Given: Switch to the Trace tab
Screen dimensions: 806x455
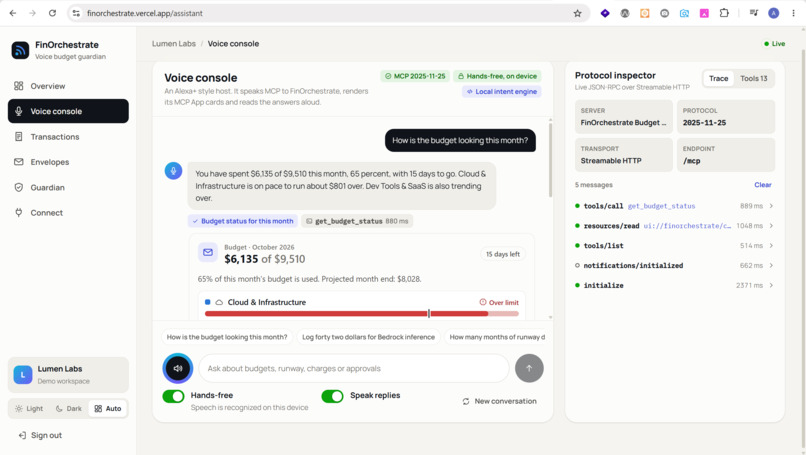Looking at the screenshot, I should point(718,79).
